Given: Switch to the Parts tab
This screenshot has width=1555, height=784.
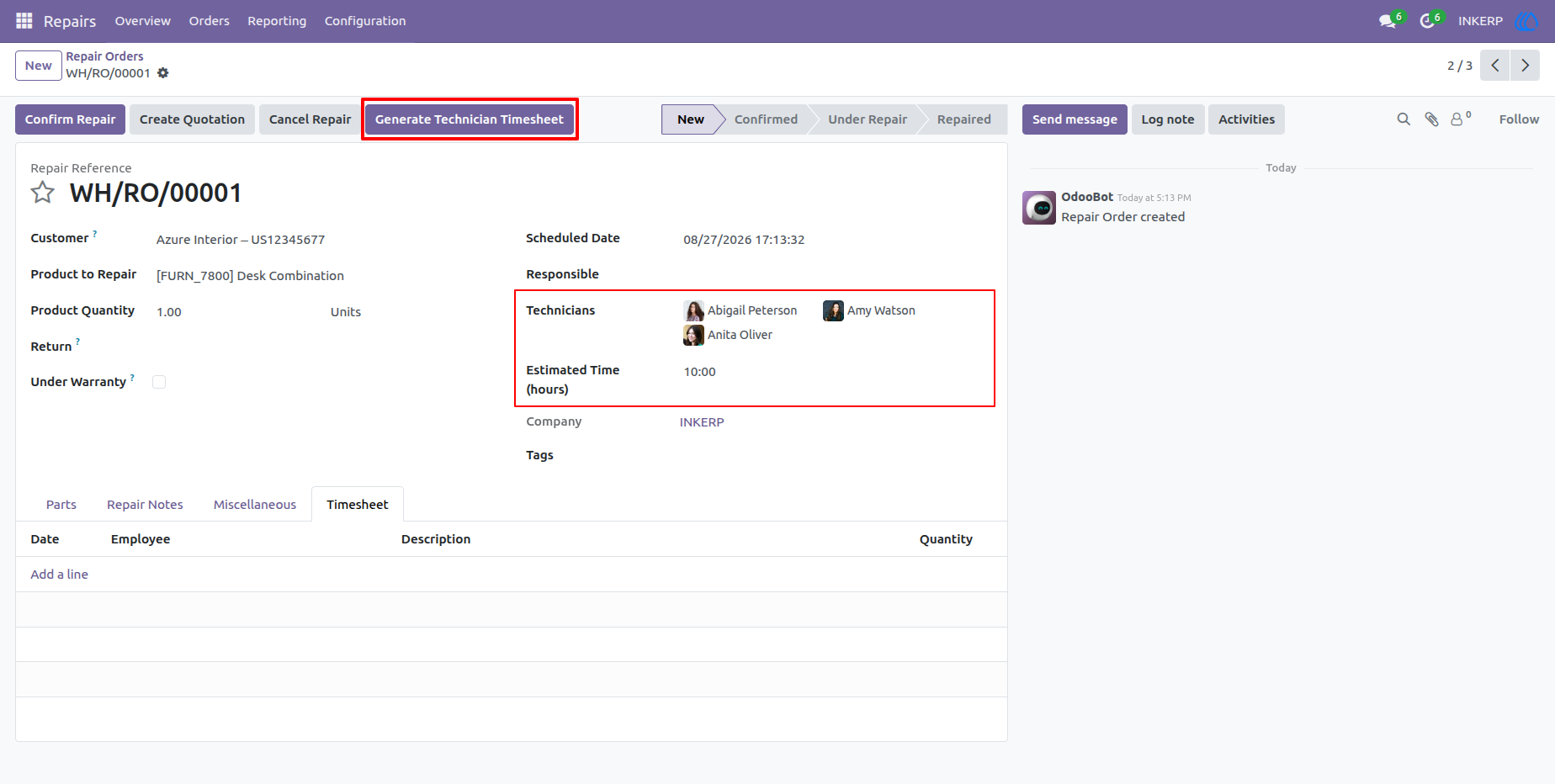Looking at the screenshot, I should 61,505.
